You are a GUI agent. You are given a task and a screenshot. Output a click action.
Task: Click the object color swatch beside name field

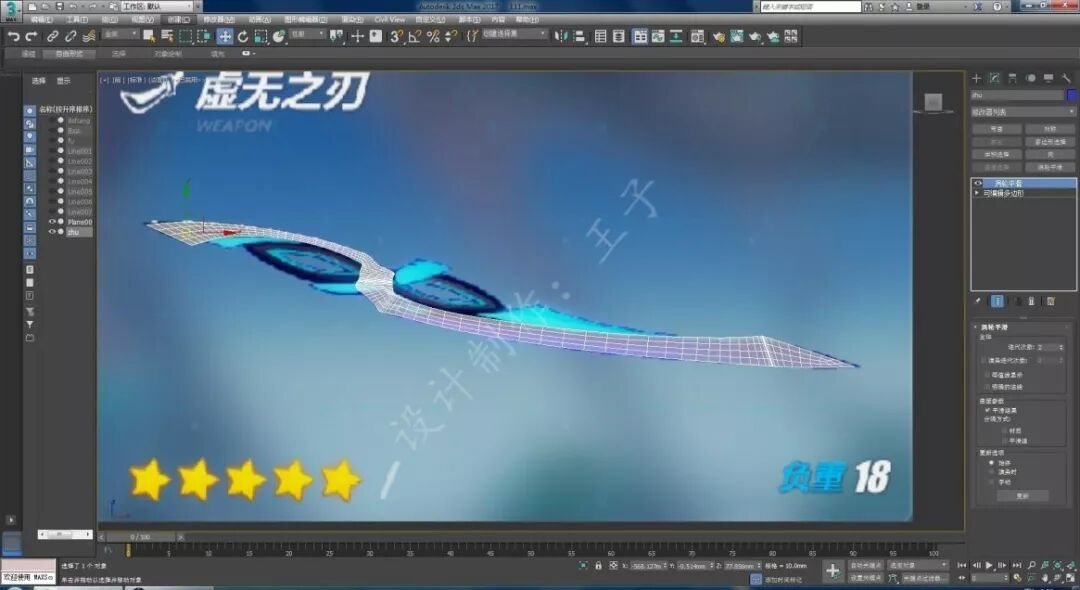1071,95
